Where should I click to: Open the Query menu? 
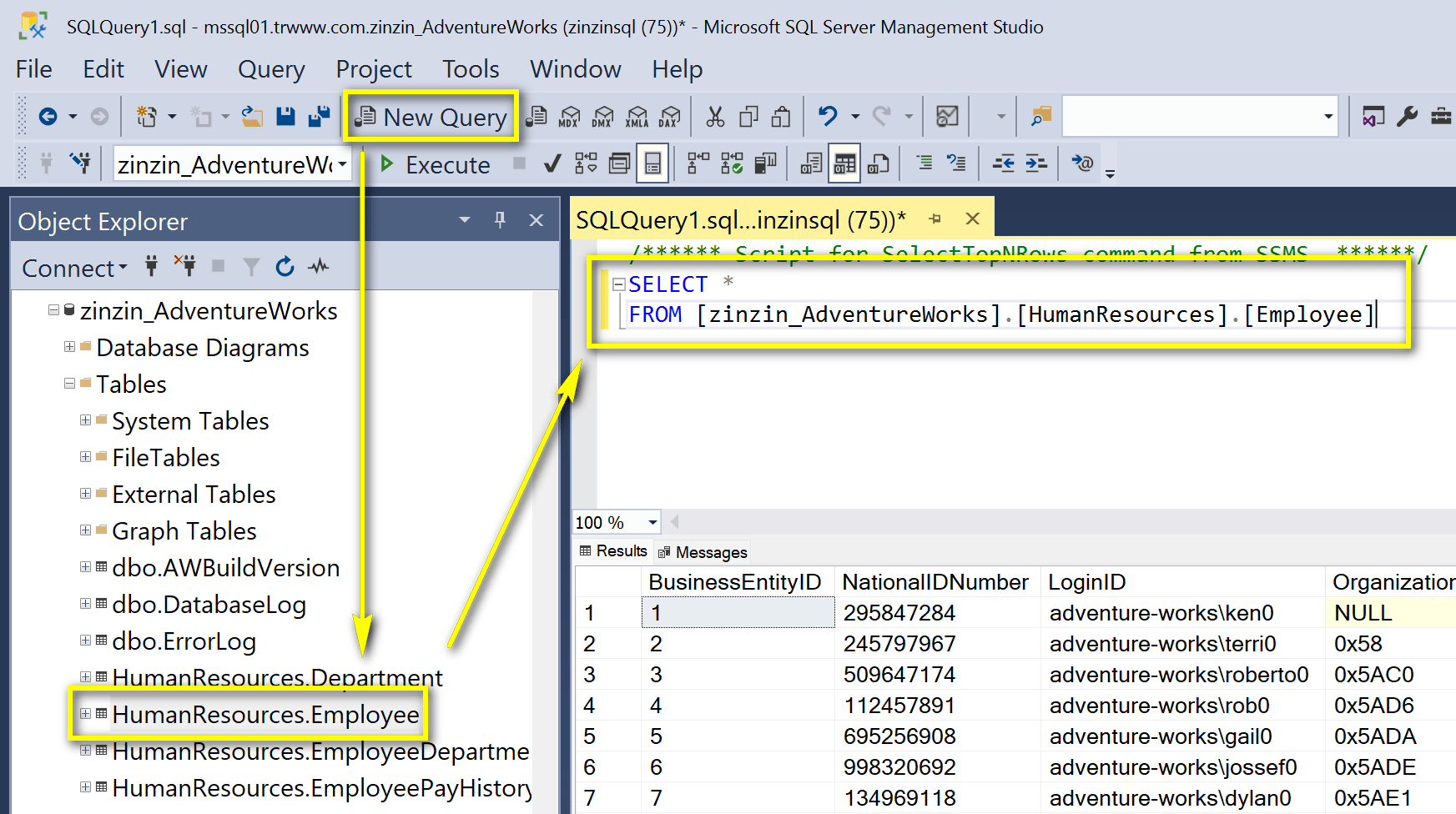point(271,69)
